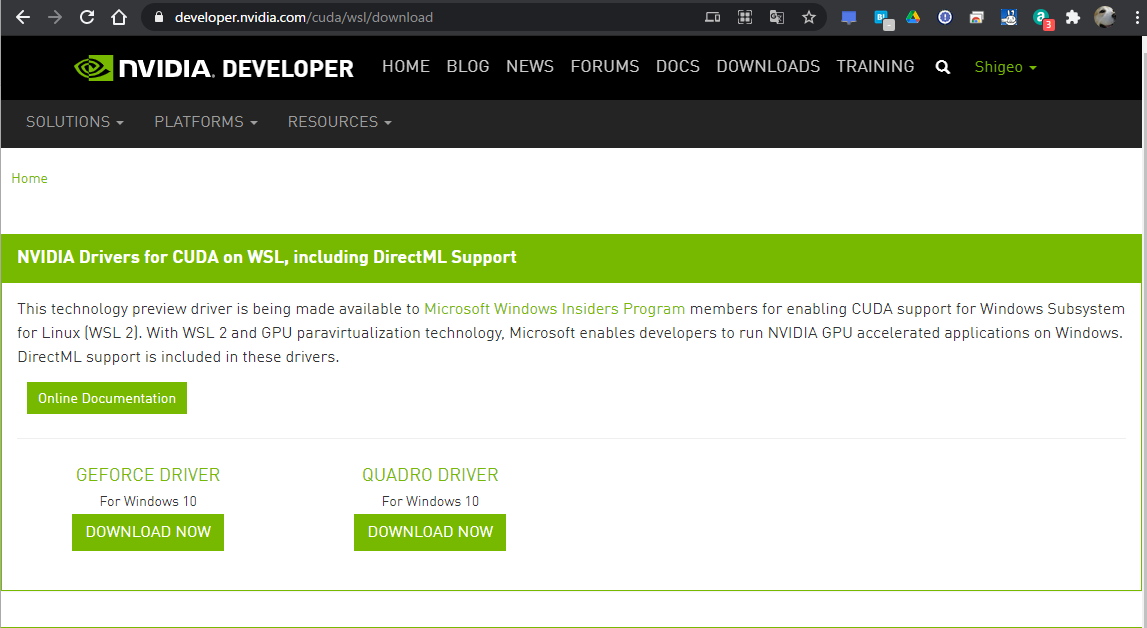View site security lock info
The width and height of the screenshot is (1147, 628).
tap(159, 17)
